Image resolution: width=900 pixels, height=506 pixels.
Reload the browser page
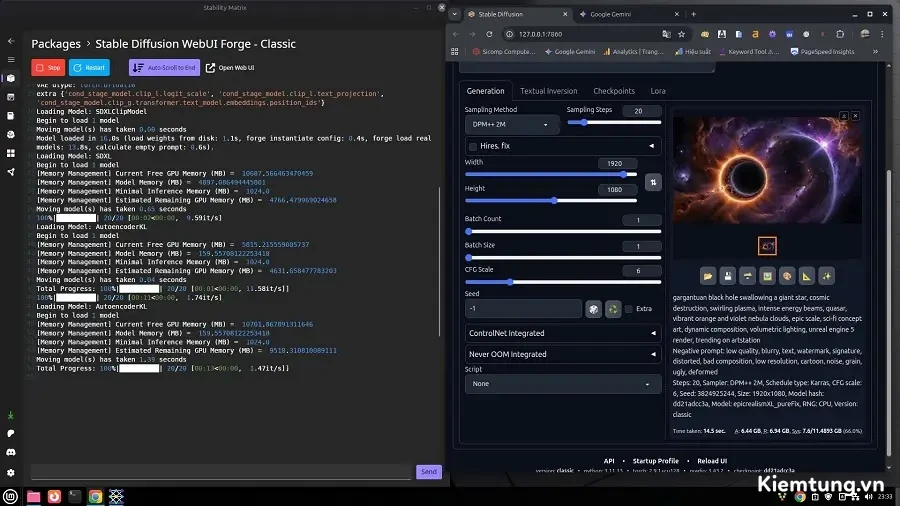(x=489, y=34)
